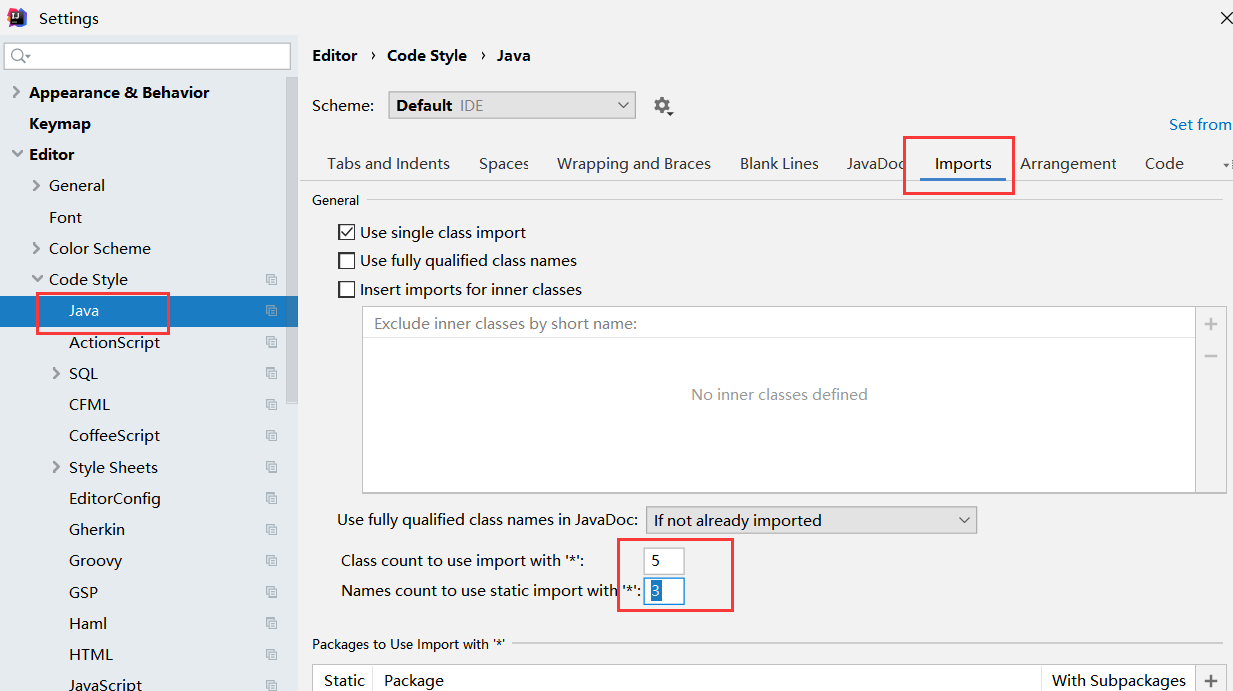Click the search magnifier icon in settings
The height and width of the screenshot is (691, 1233).
coord(20,56)
